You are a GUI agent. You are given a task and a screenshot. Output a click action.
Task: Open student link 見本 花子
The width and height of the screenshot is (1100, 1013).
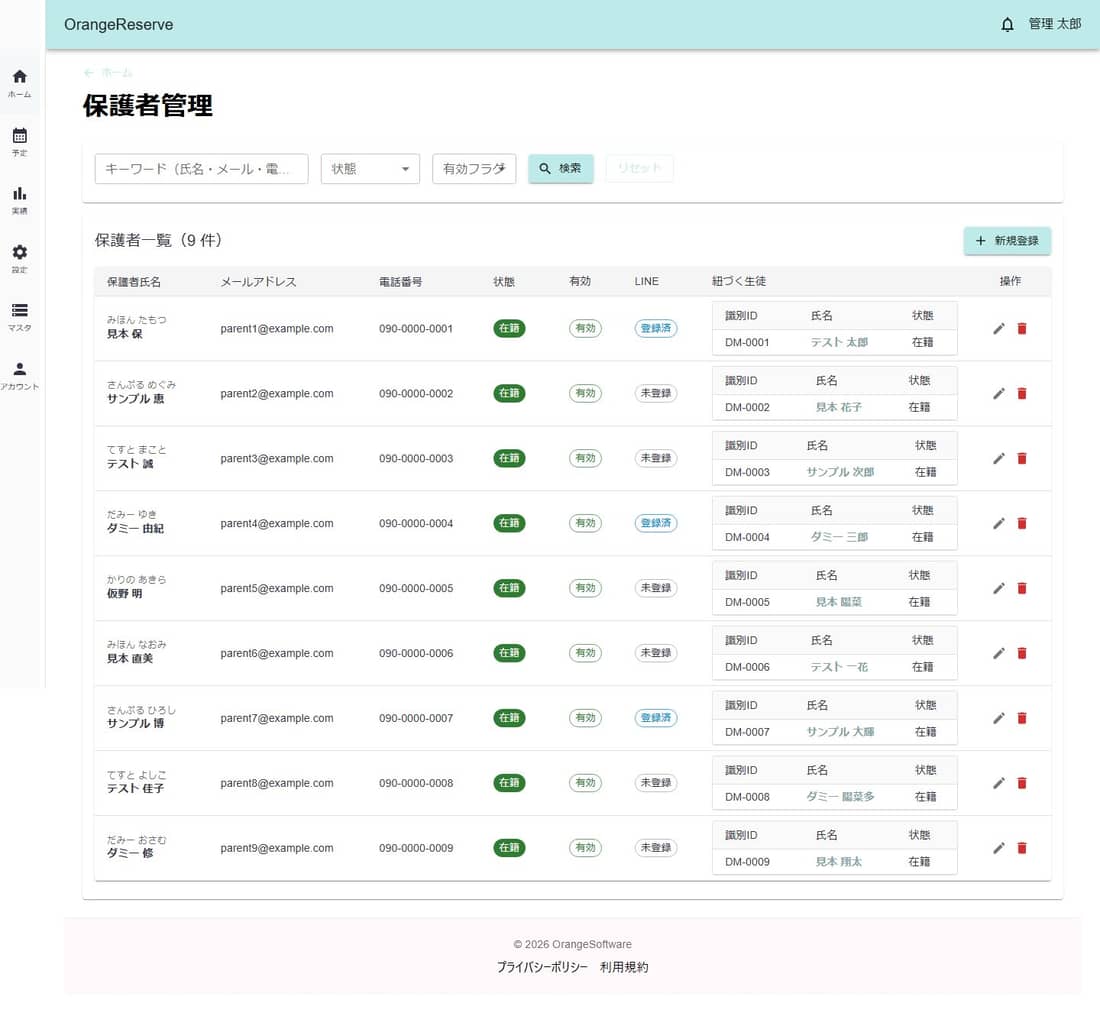click(x=838, y=407)
